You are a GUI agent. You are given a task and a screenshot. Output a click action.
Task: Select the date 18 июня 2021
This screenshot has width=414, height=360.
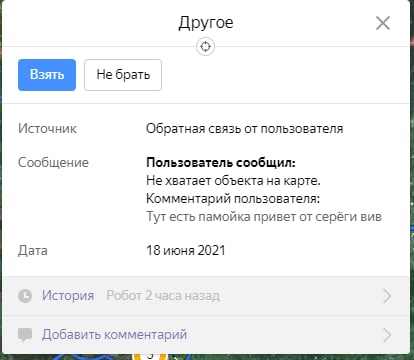point(186,250)
